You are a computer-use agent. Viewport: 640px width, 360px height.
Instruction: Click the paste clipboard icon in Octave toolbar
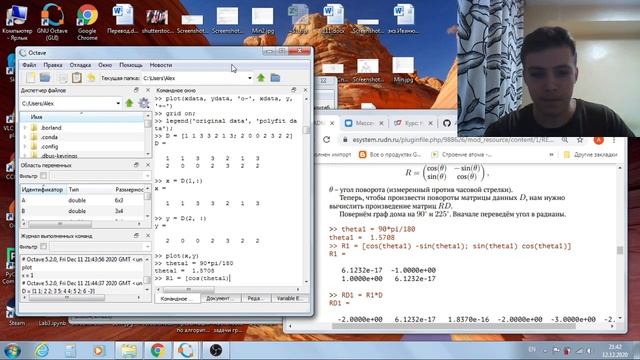click(76, 78)
